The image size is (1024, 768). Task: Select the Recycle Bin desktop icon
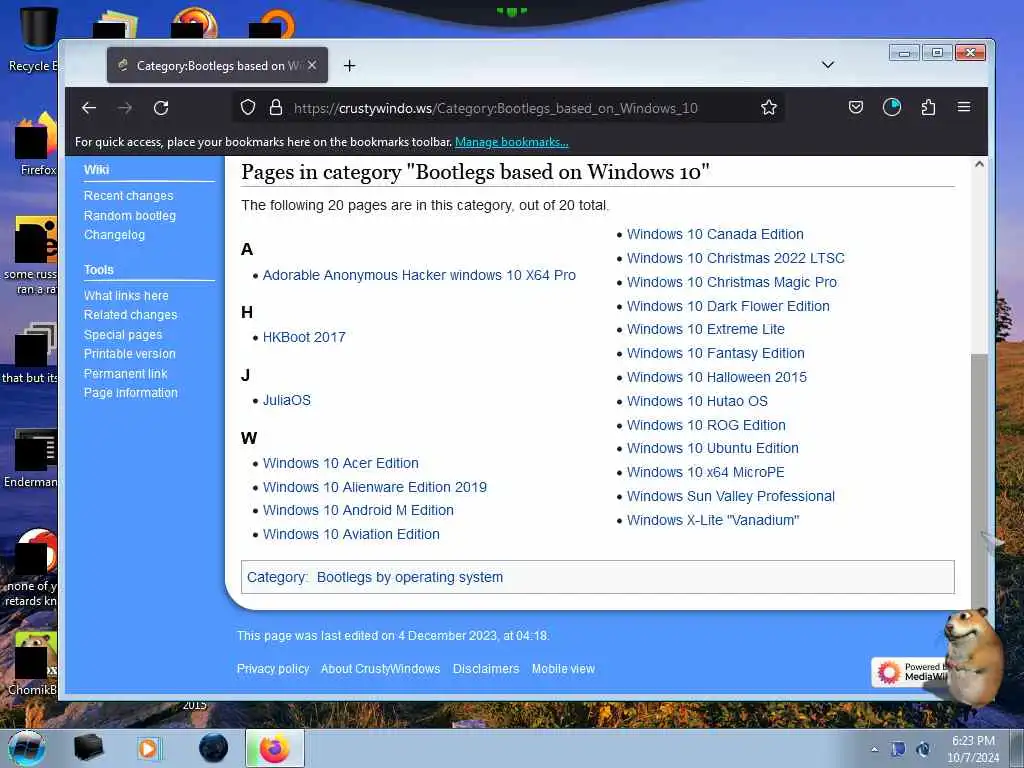click(35, 39)
